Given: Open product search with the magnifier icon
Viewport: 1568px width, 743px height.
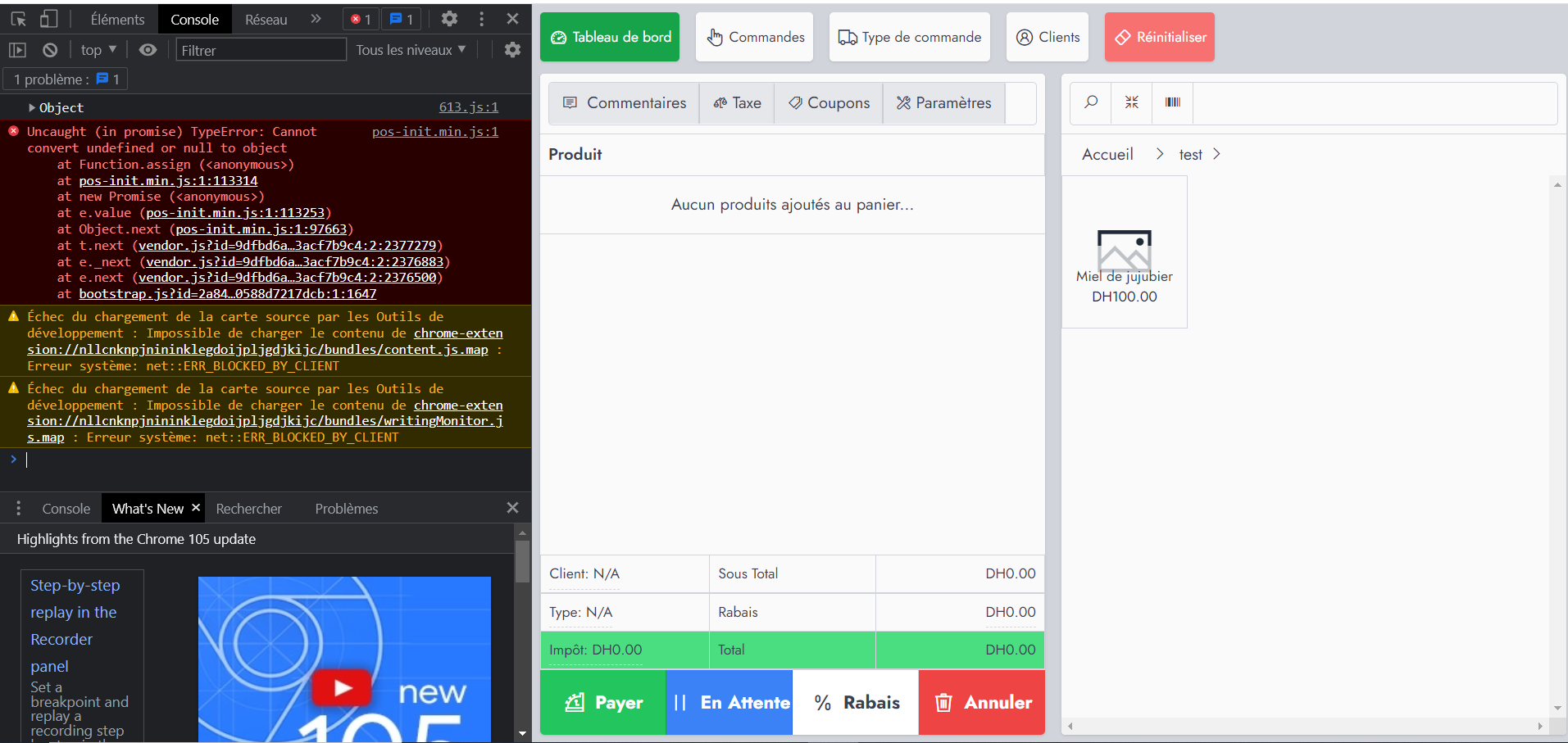Looking at the screenshot, I should tap(1090, 102).
